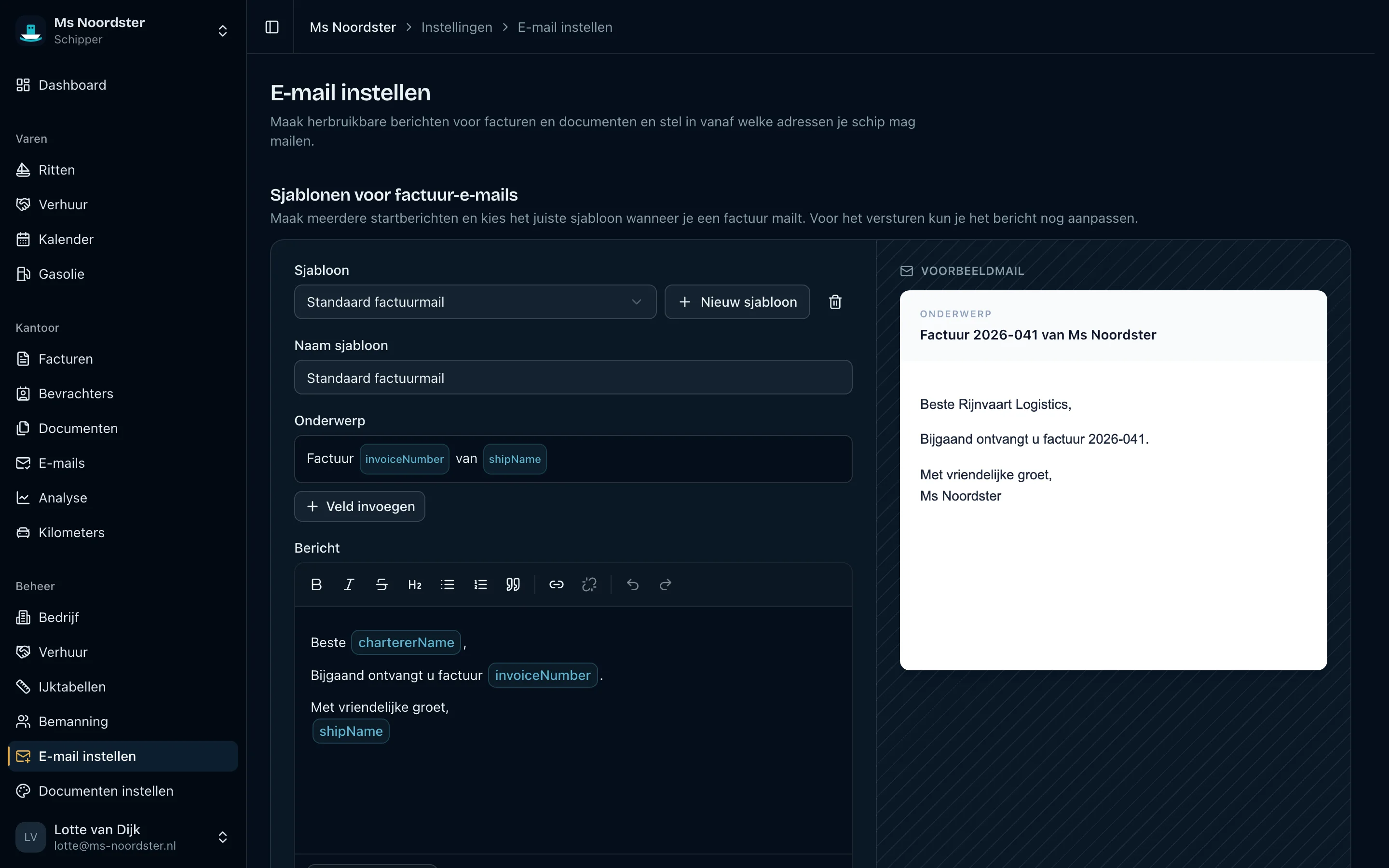Viewport: 1389px width, 868px height.
Task: Apply H2 heading style
Action: point(415,584)
